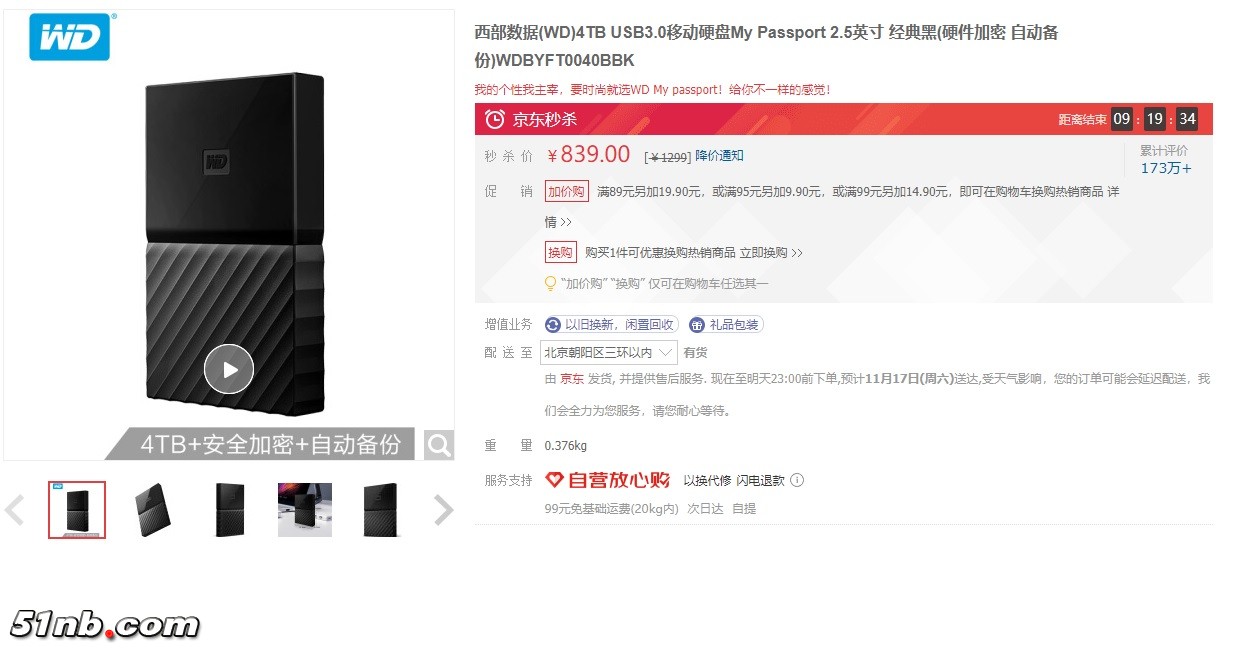Image resolution: width=1250 pixels, height=648 pixels.
Task: Select the second thumbnail, the angled view of the drive
Action: coord(153,510)
